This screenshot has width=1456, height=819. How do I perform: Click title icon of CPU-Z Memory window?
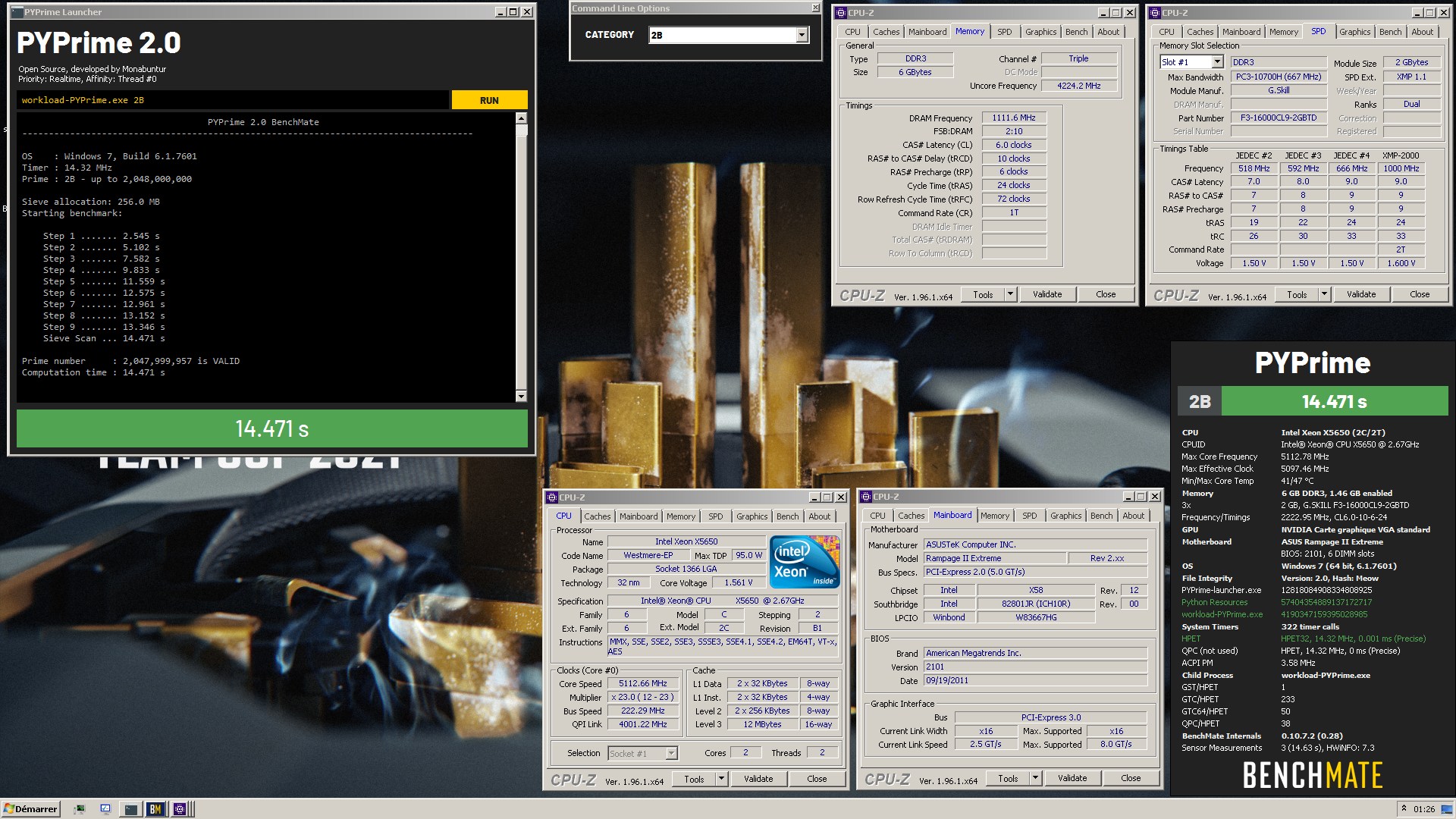click(840, 13)
